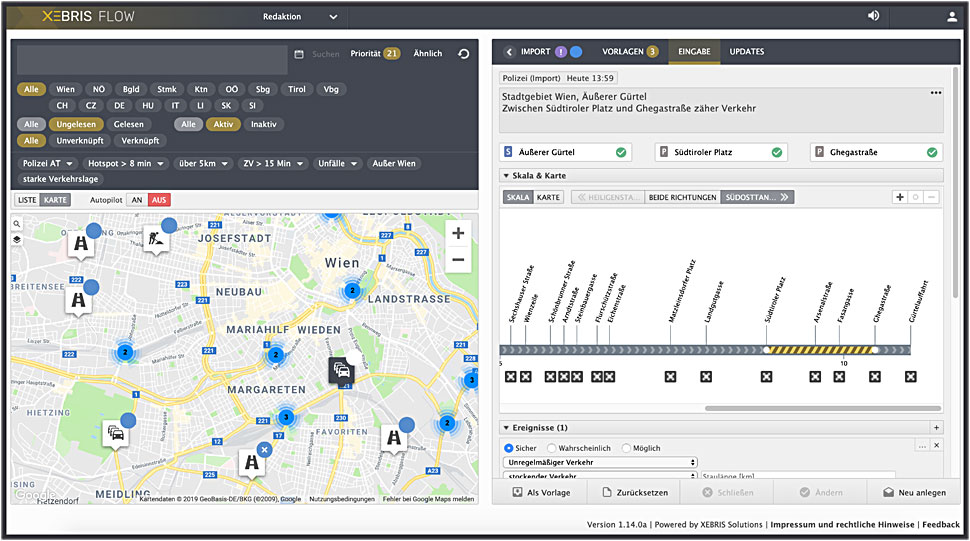970x541 pixels.
Task: Turn Autopilot to AN
Action: point(136,200)
